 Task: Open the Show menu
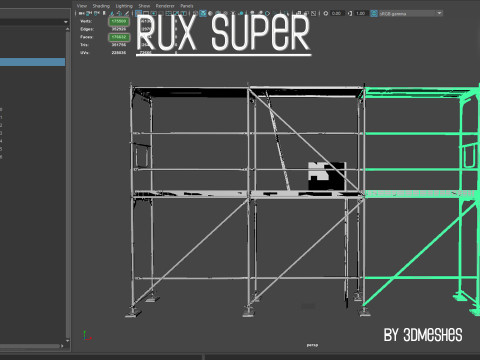click(144, 6)
